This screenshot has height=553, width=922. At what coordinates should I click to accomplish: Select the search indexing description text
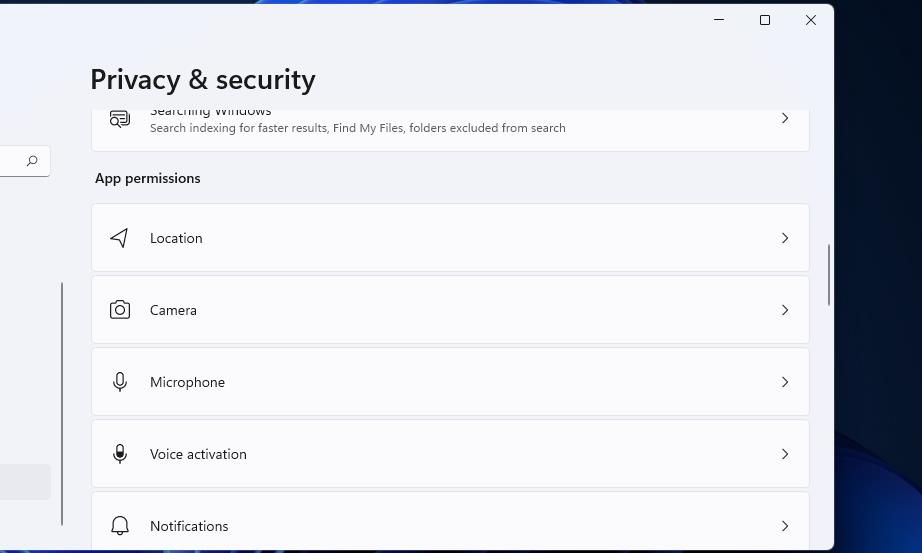(358, 128)
